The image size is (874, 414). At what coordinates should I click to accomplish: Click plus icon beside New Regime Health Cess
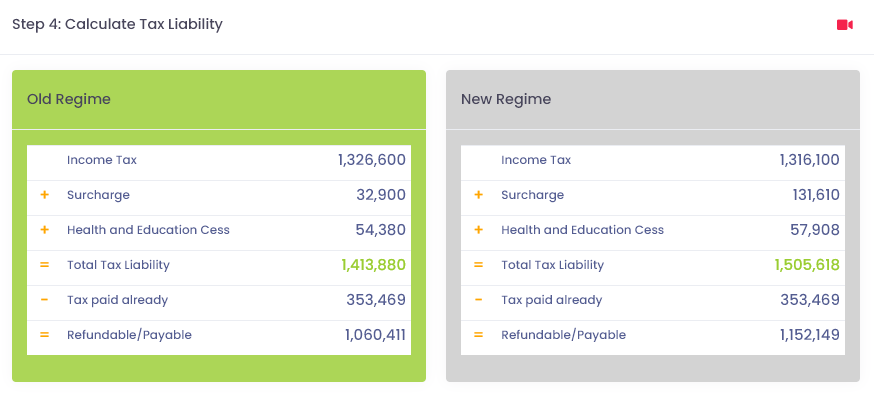tap(478, 230)
